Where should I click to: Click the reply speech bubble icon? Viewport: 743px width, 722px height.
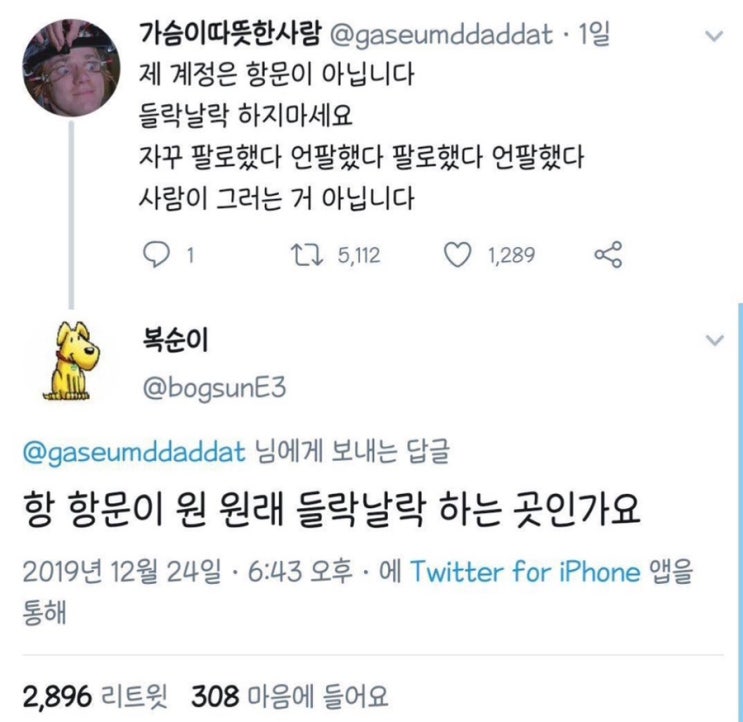[156, 255]
